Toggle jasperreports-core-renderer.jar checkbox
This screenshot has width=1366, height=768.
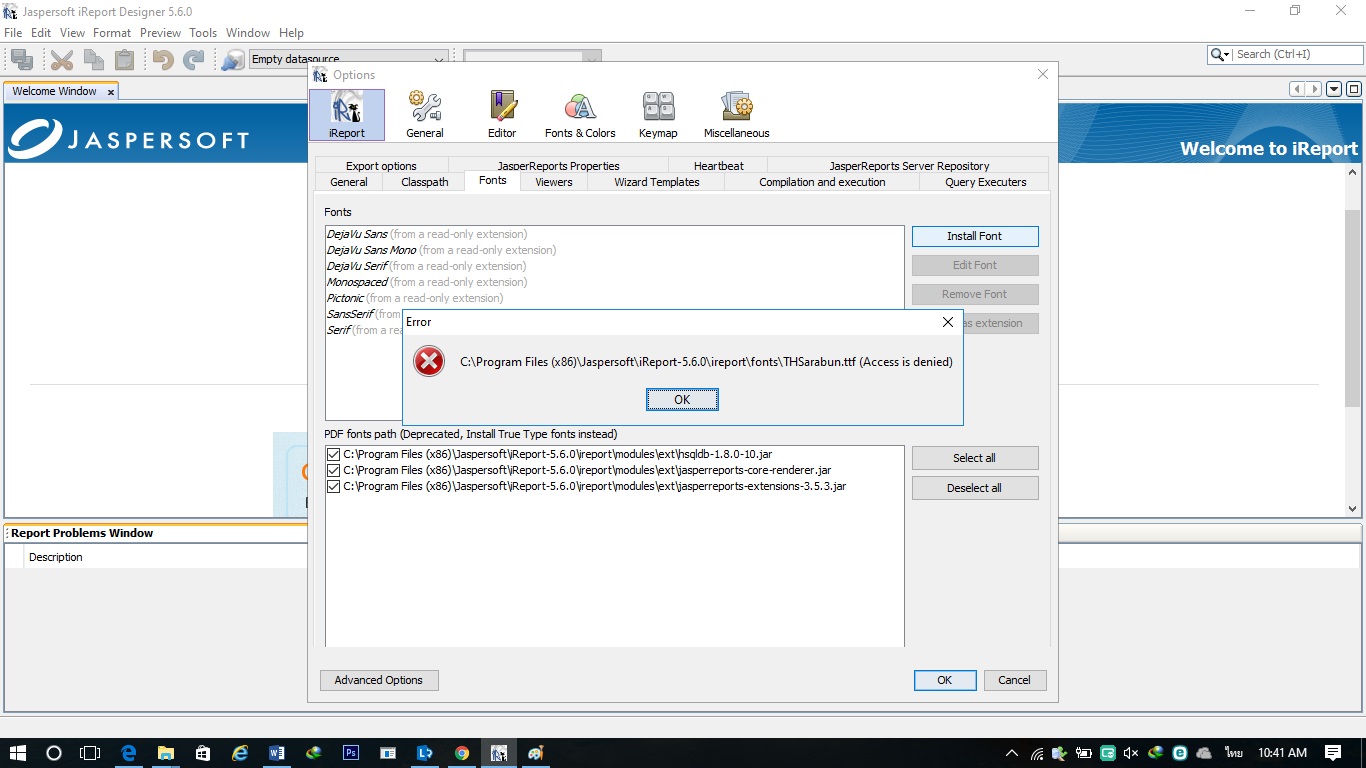[x=334, y=470]
